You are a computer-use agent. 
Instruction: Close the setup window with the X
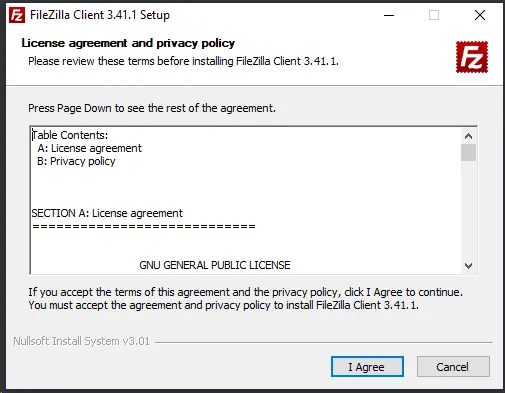pyautogui.click(x=480, y=15)
